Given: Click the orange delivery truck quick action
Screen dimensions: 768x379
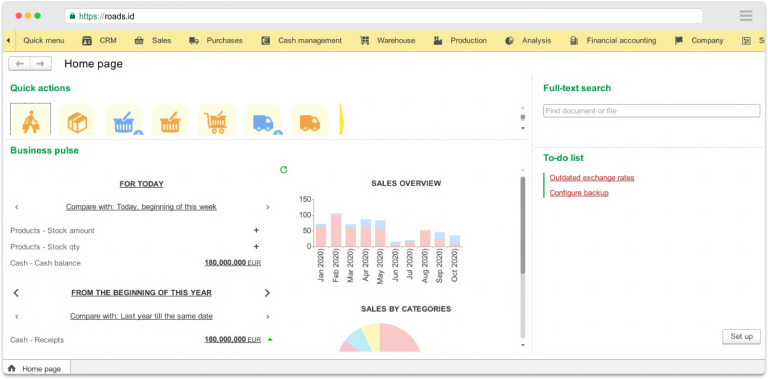Looking at the screenshot, I should pyautogui.click(x=310, y=119).
